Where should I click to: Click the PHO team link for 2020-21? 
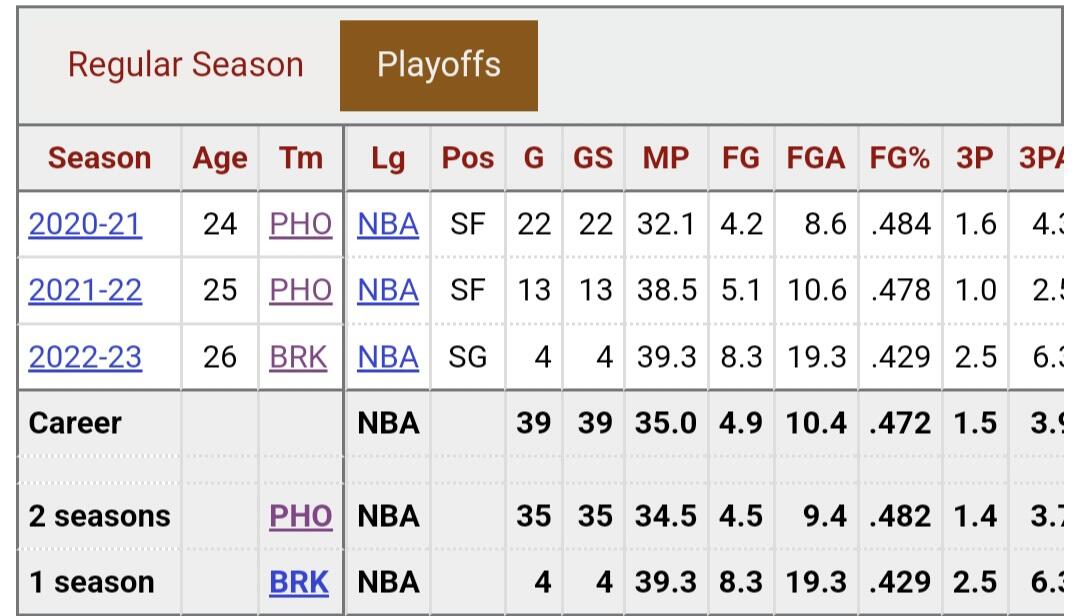(x=300, y=224)
